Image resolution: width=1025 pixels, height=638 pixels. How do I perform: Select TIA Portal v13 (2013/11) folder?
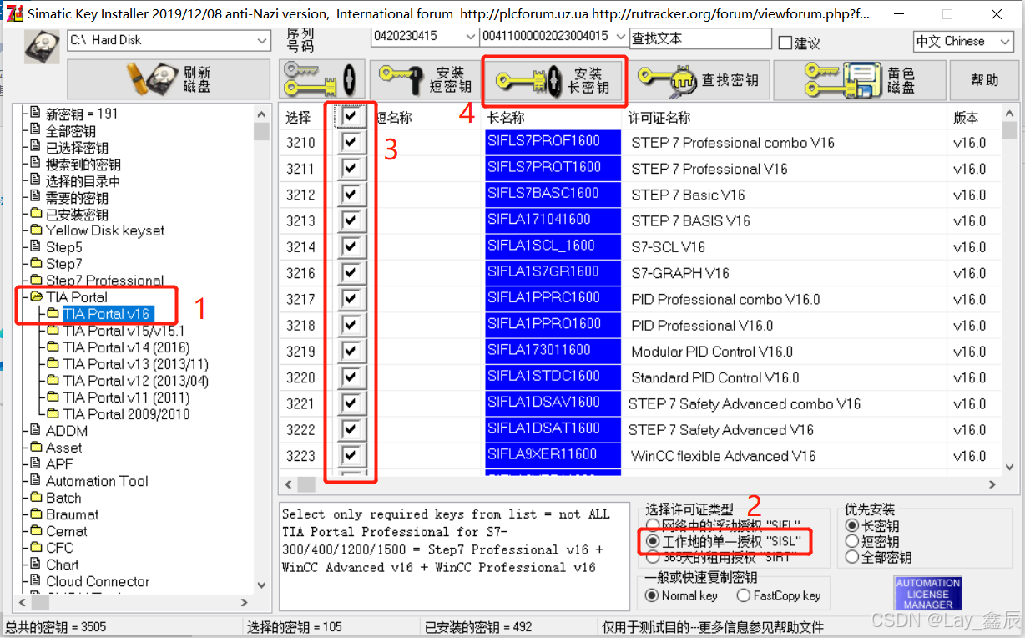[x=136, y=364]
